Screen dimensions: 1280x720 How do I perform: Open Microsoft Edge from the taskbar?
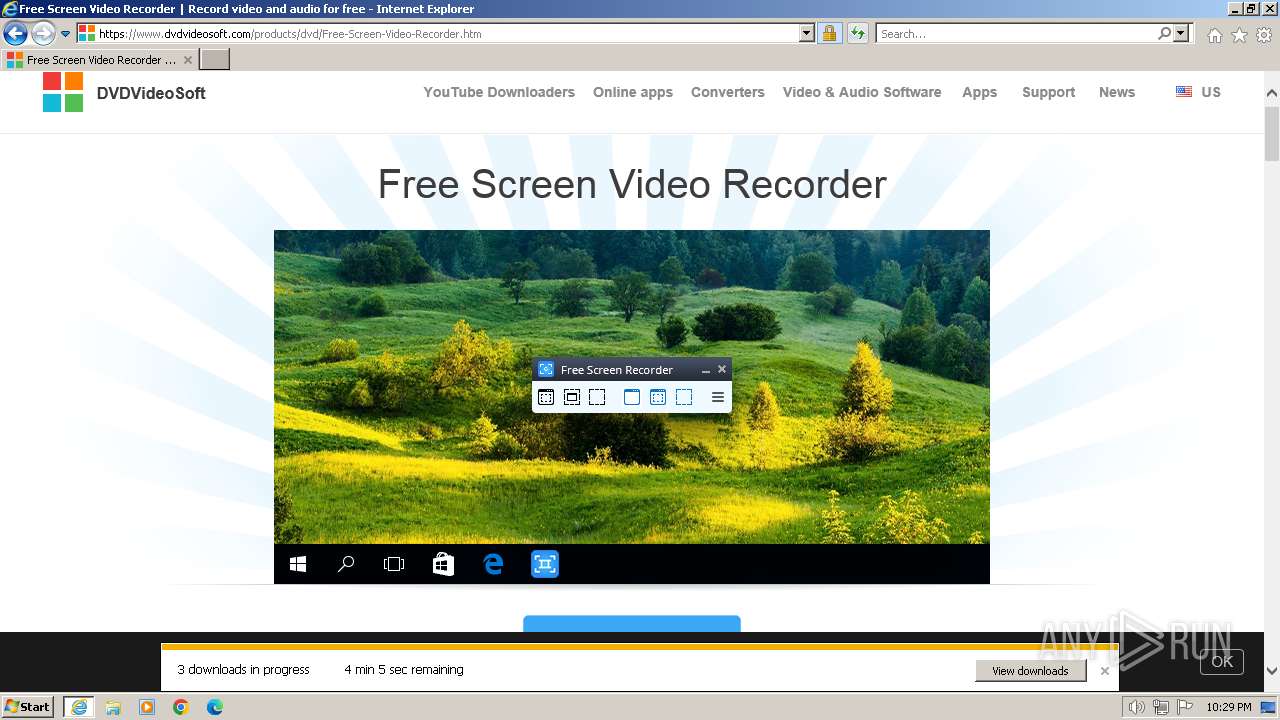(x=215, y=707)
